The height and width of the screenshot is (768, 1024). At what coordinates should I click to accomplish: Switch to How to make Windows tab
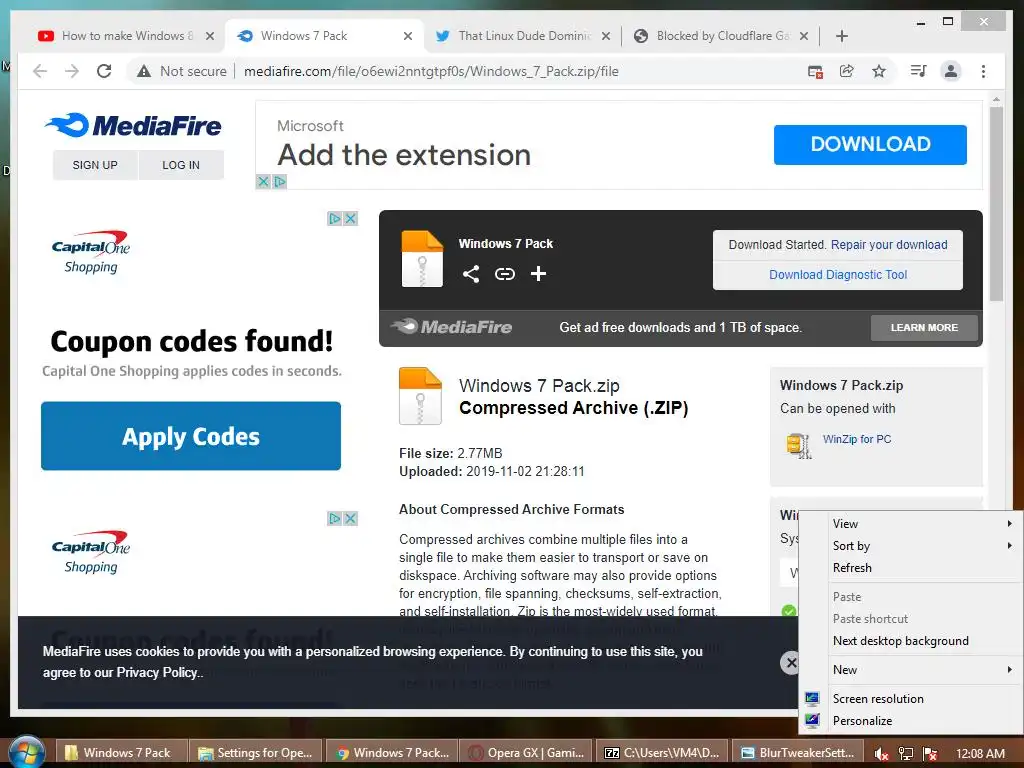point(128,36)
